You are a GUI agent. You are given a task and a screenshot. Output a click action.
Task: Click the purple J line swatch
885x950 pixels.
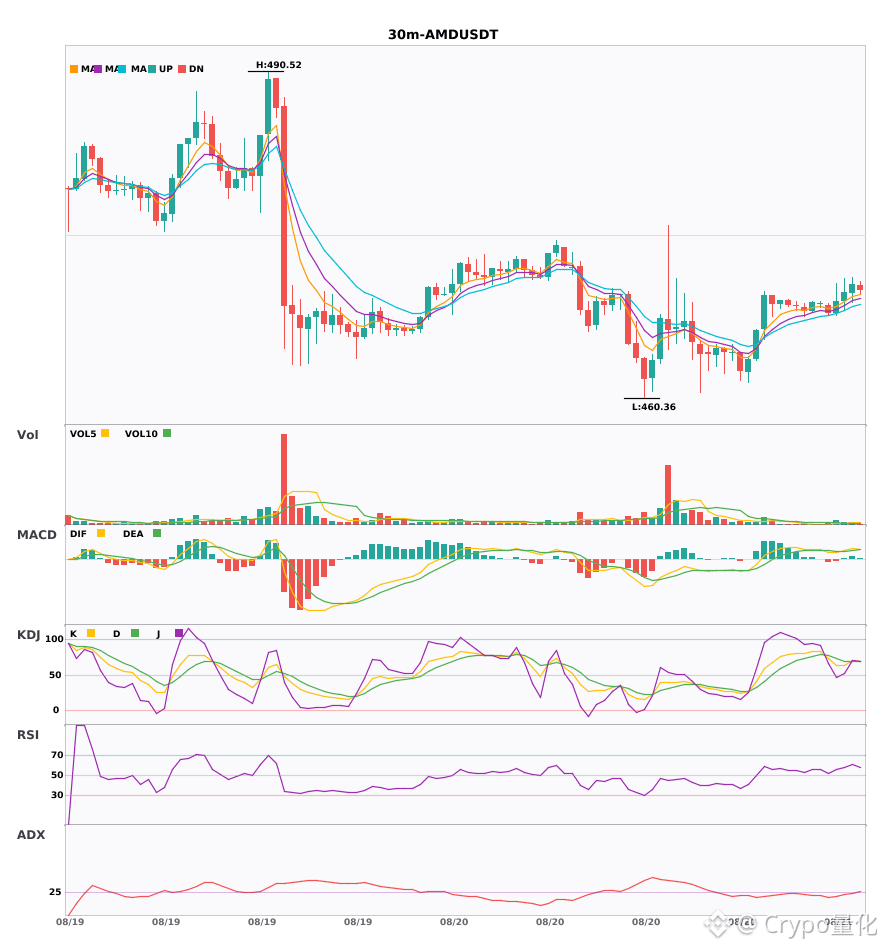[179, 633]
